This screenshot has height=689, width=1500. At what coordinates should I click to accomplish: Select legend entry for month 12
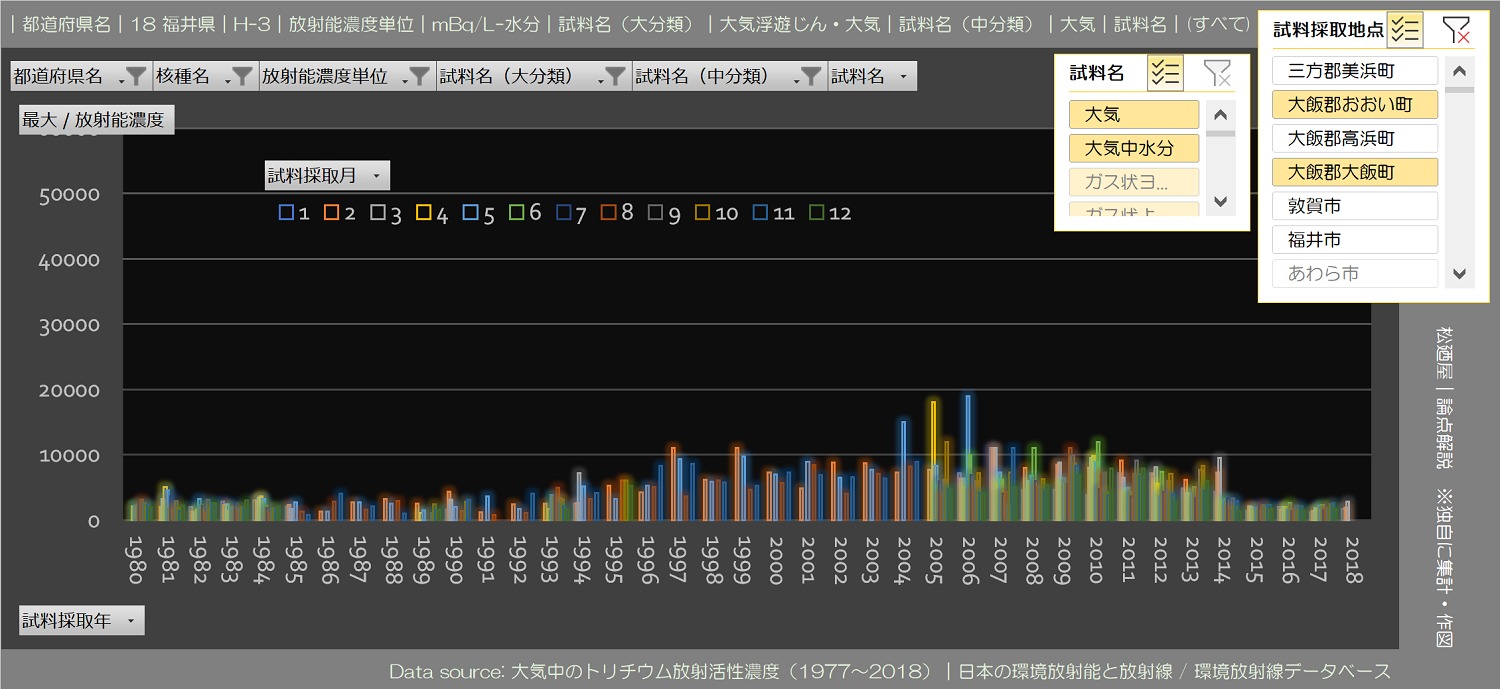[831, 213]
